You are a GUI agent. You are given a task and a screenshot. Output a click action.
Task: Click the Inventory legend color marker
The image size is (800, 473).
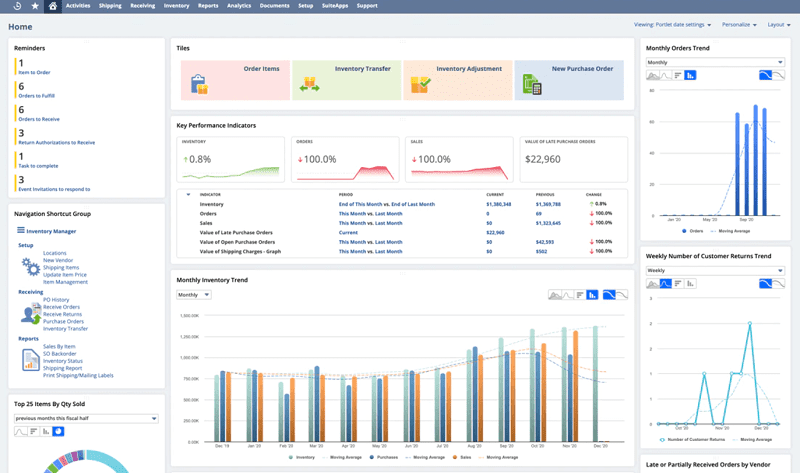[291, 457]
